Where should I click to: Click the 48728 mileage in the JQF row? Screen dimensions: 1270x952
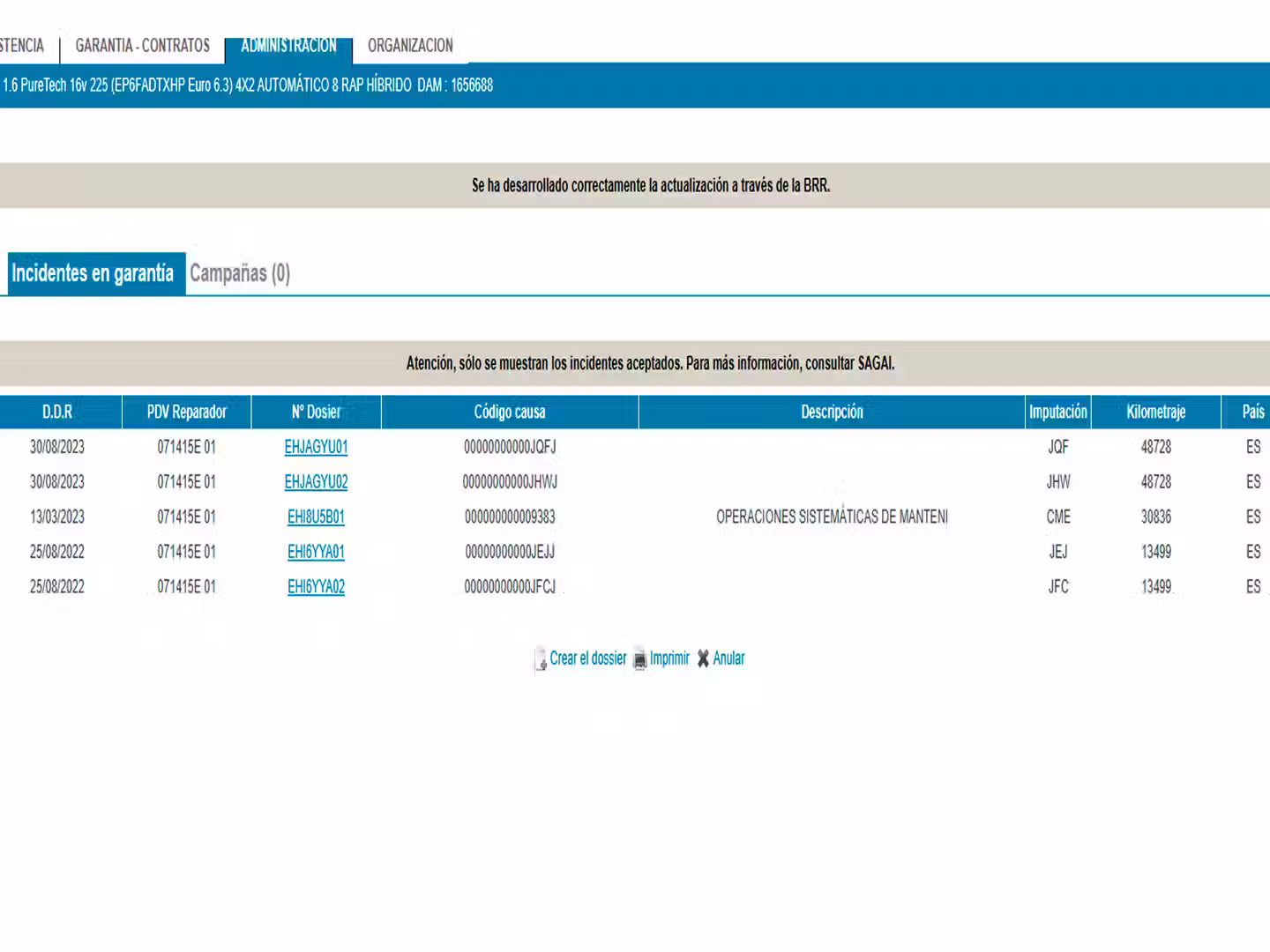1156,447
